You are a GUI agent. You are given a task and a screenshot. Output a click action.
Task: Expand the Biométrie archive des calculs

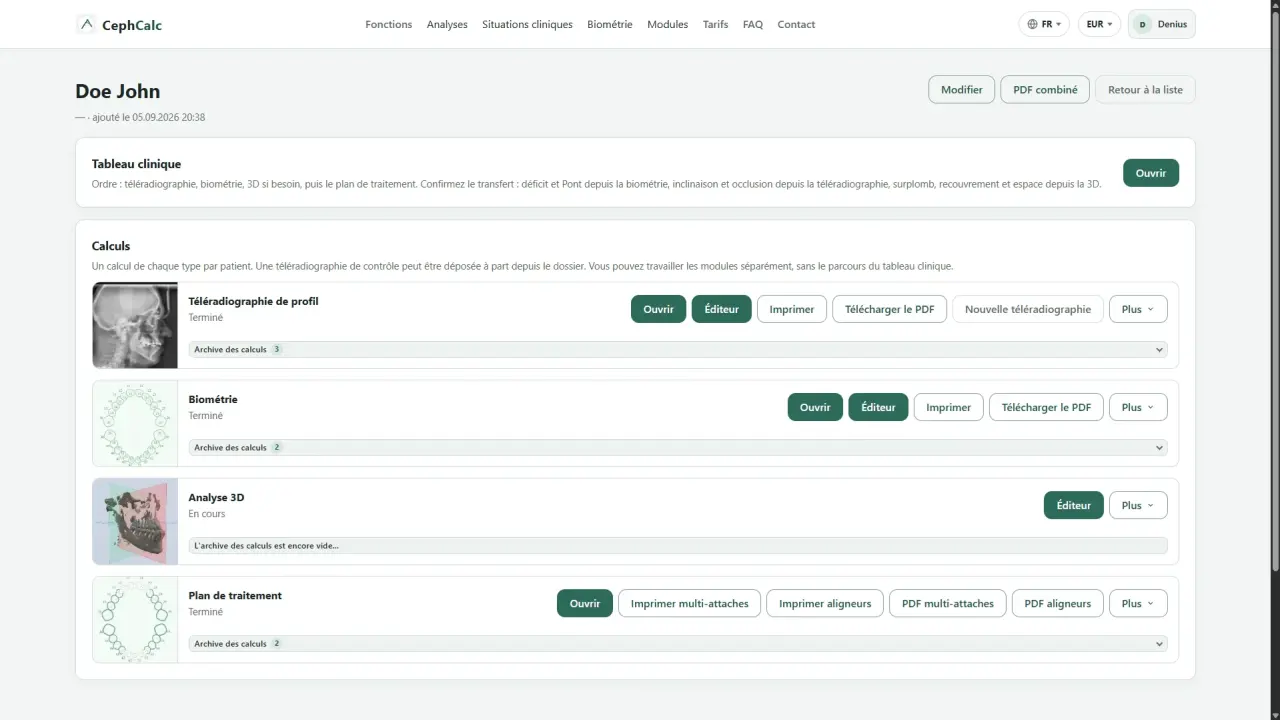(x=678, y=448)
